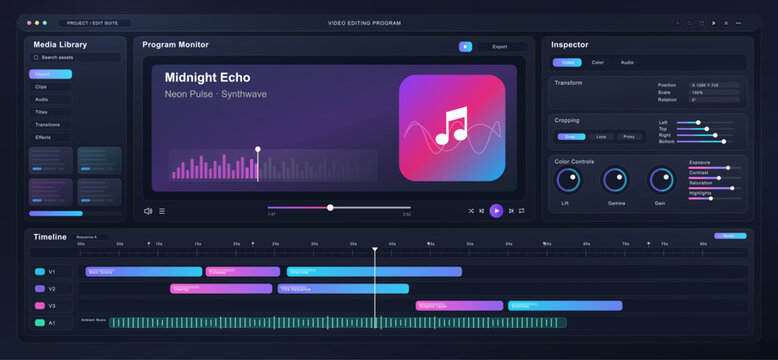This screenshot has height=360, width=778.
Task: Click the Render button in Timeline
Action: (730, 236)
